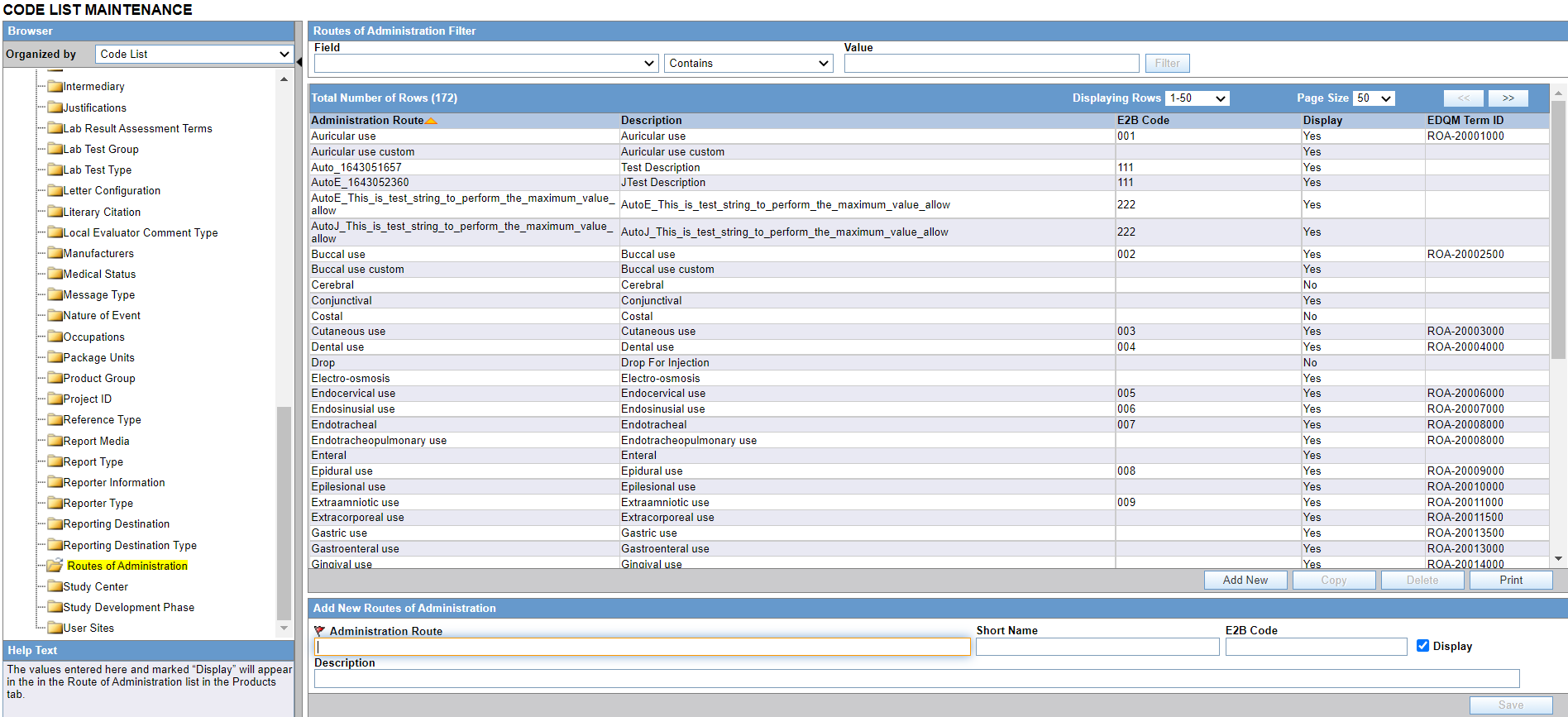
Task: Click the Medical Status folder icon
Action: (55, 274)
